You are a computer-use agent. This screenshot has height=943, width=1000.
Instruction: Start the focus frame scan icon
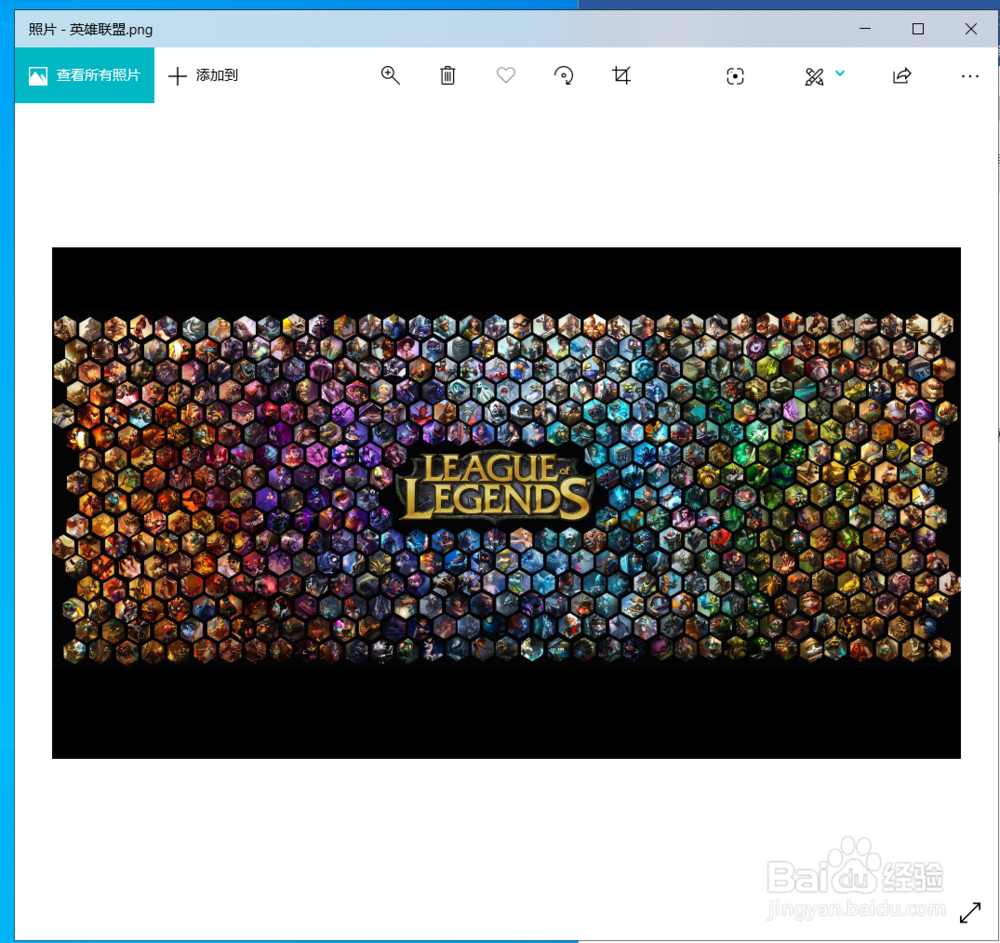735,77
